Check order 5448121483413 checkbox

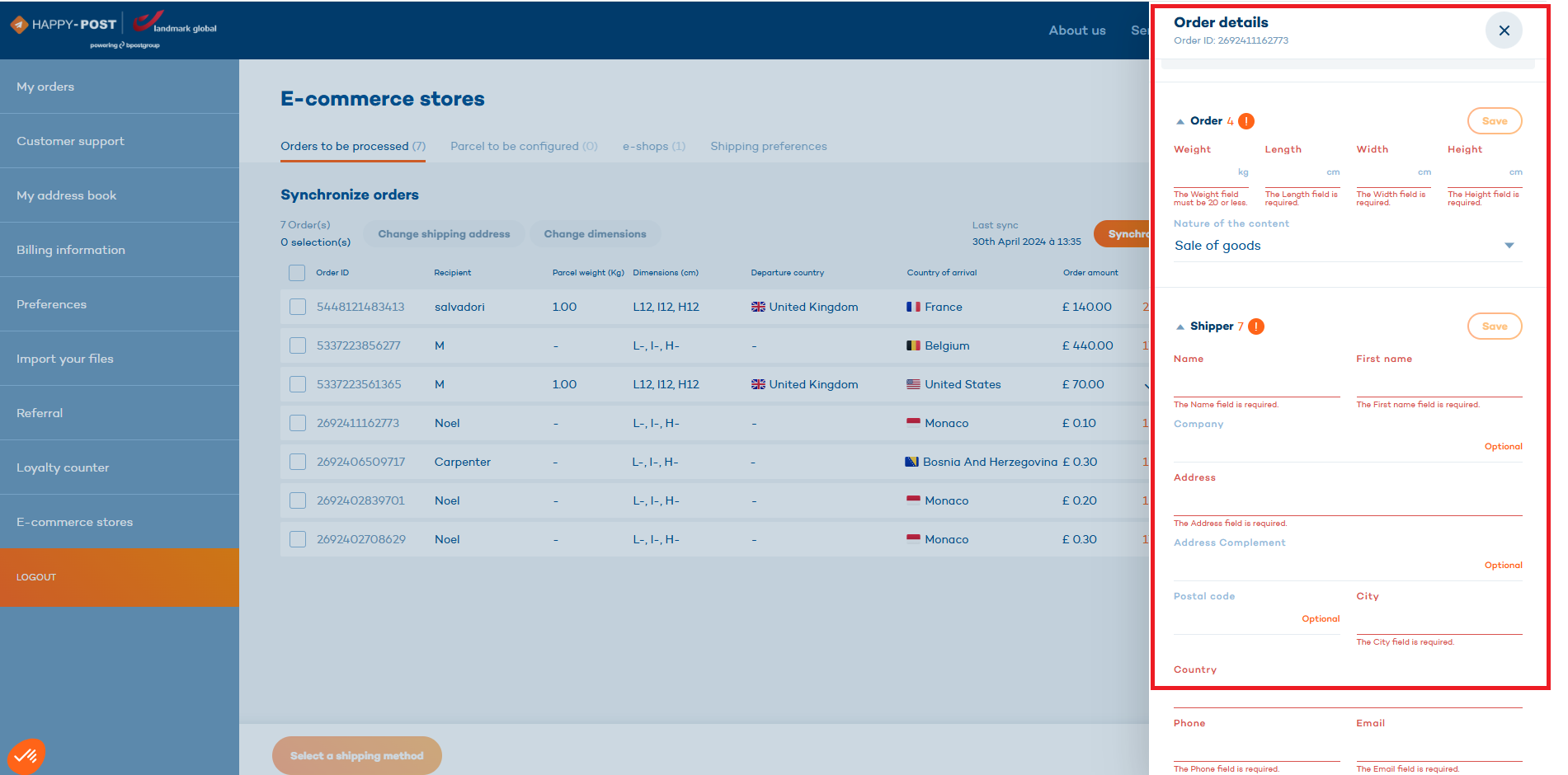[x=298, y=307]
